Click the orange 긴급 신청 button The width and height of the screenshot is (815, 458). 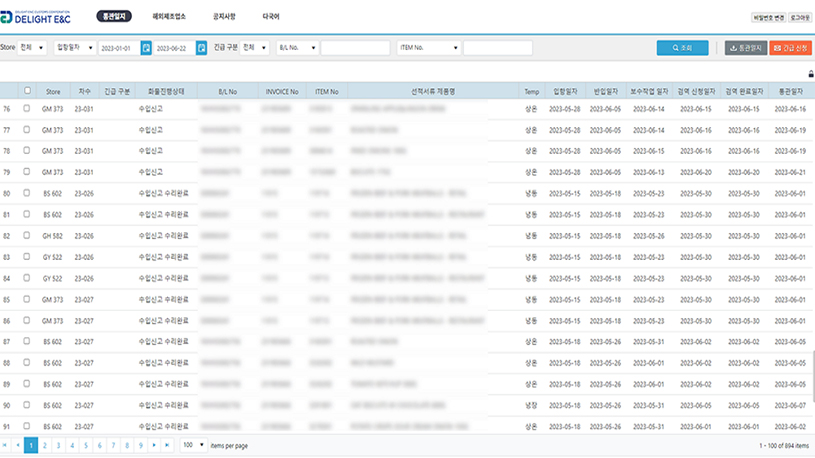click(791, 47)
